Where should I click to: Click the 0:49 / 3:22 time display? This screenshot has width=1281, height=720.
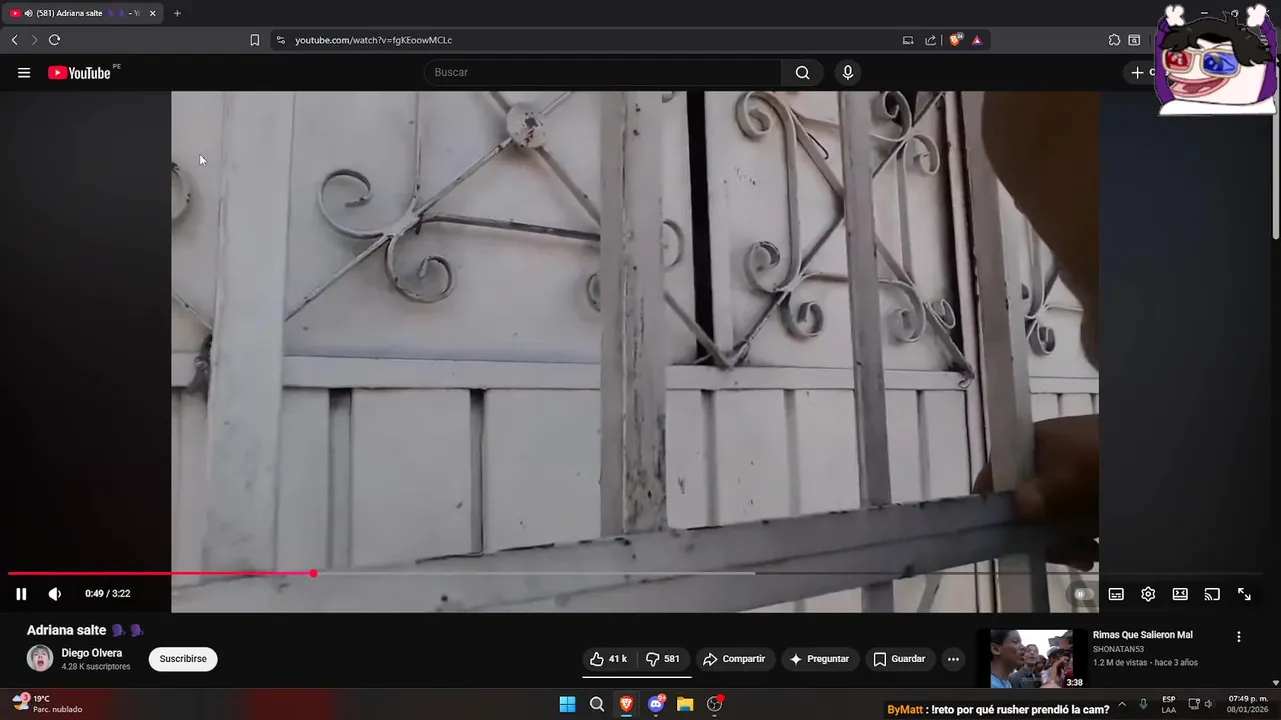point(107,594)
